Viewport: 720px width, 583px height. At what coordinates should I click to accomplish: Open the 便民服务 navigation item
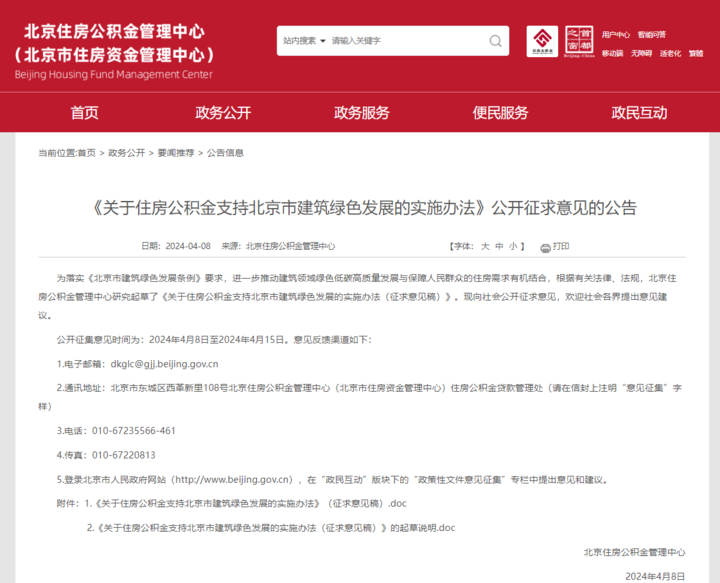(x=501, y=112)
